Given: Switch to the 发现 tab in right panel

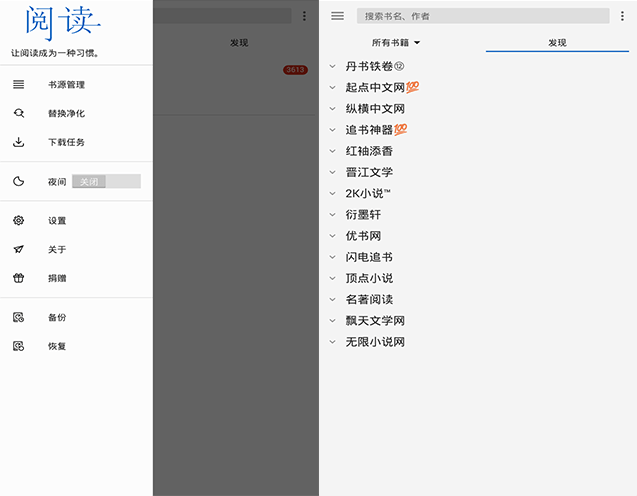Looking at the screenshot, I should pos(557,43).
